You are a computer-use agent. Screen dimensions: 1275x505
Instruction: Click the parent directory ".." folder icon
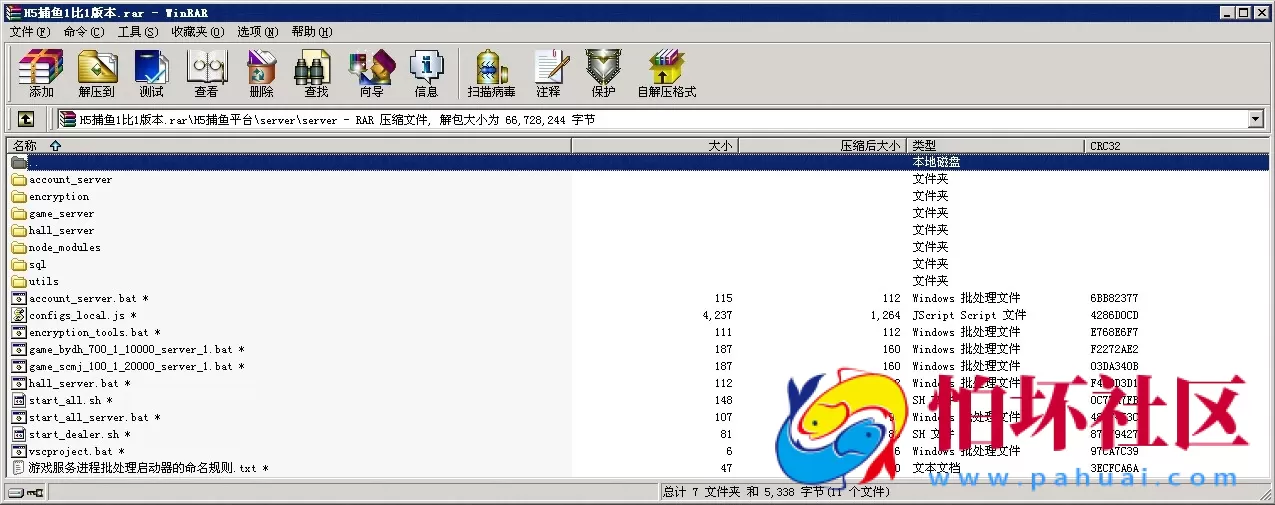[19, 162]
